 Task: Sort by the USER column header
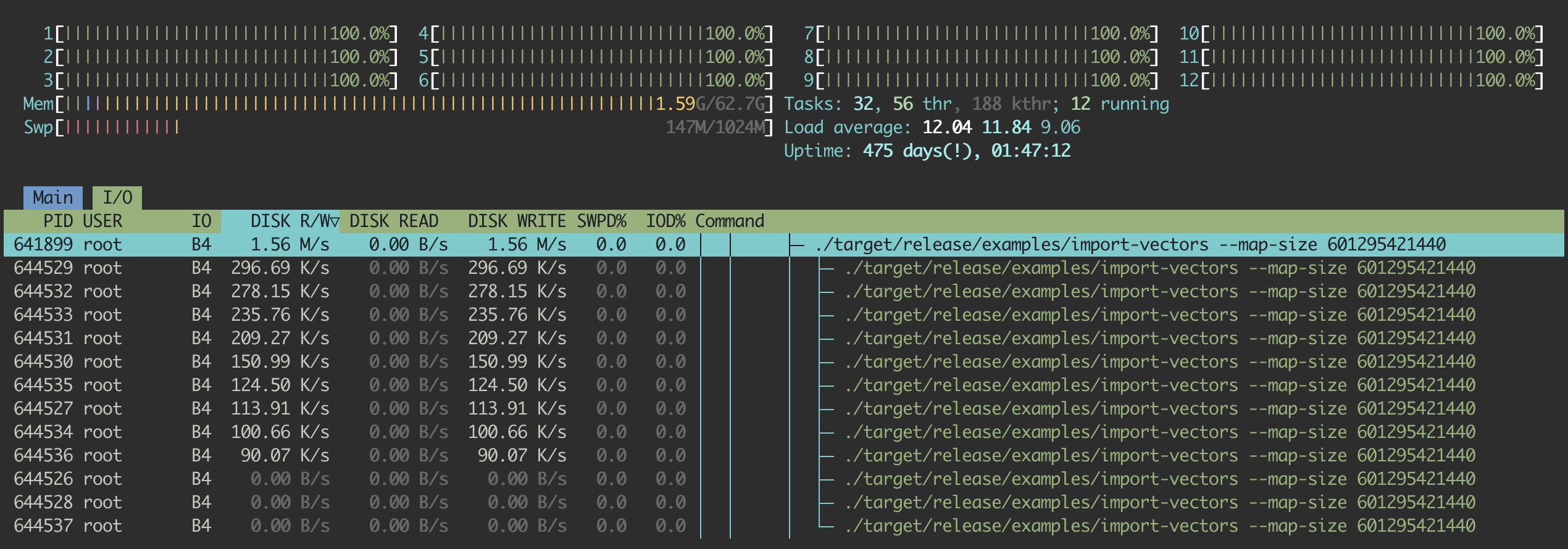[102, 221]
